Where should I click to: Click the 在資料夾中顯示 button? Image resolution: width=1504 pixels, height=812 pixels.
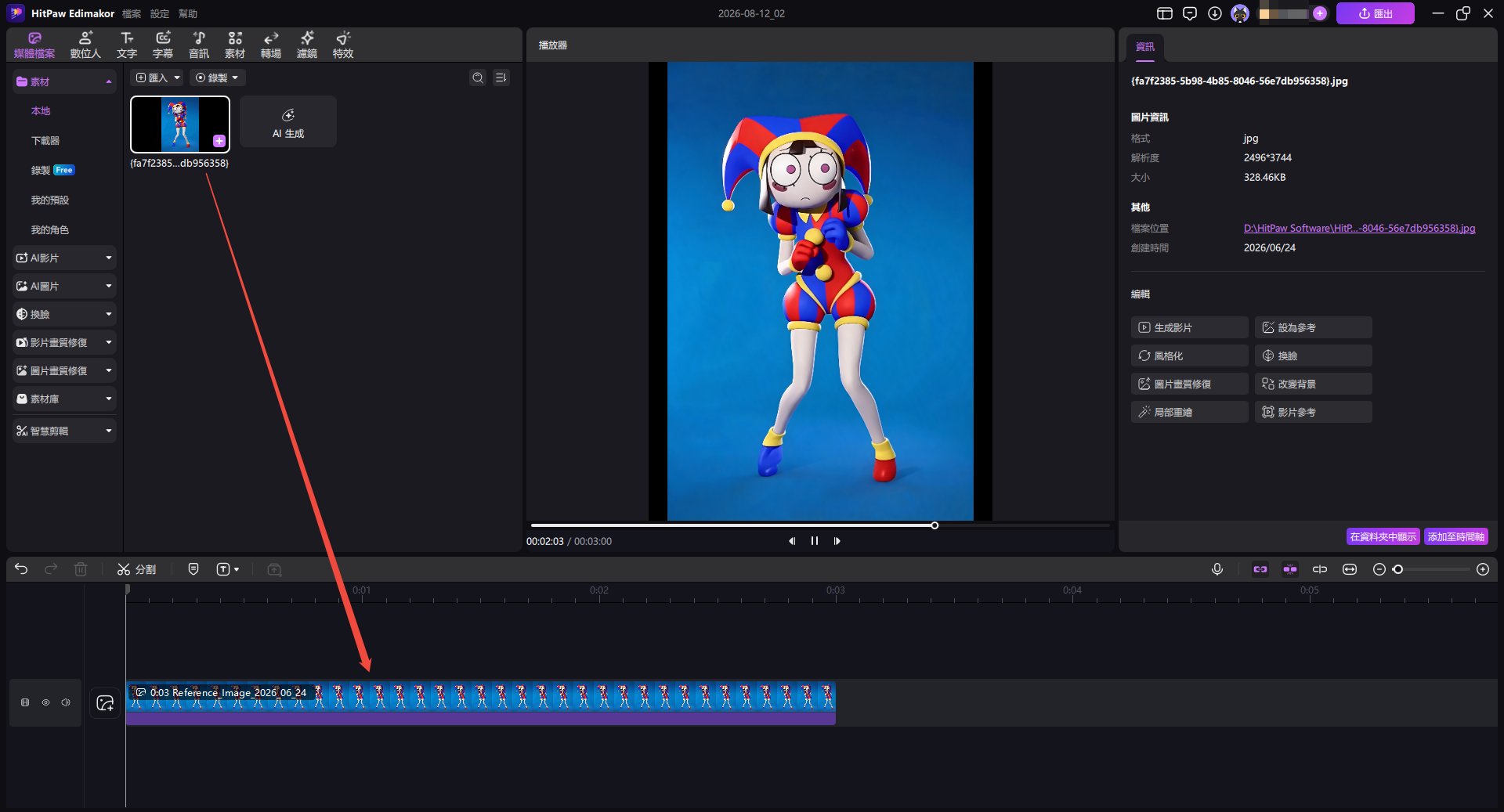coord(1383,537)
